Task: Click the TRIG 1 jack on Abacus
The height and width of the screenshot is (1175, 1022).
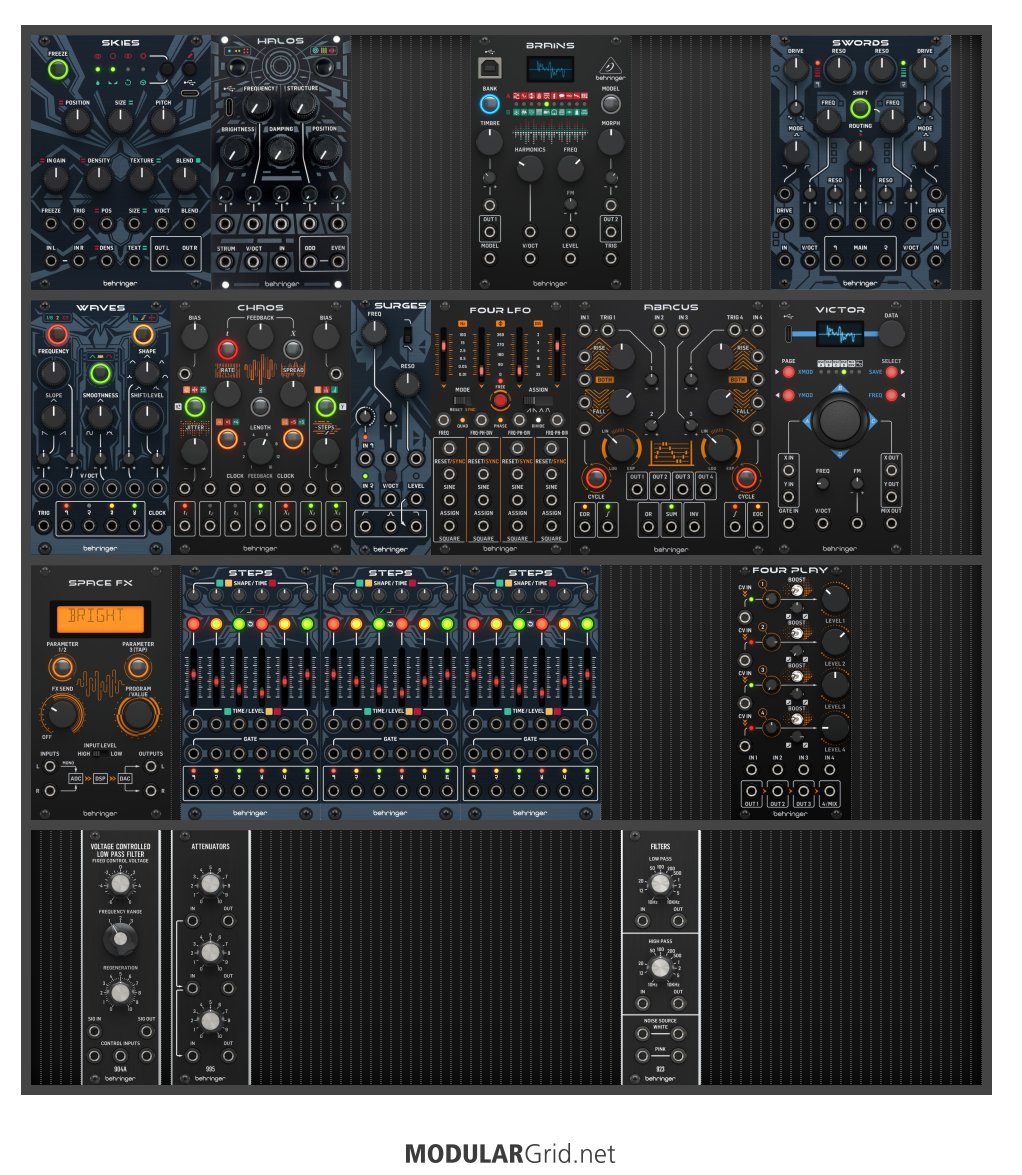Action: [x=608, y=330]
